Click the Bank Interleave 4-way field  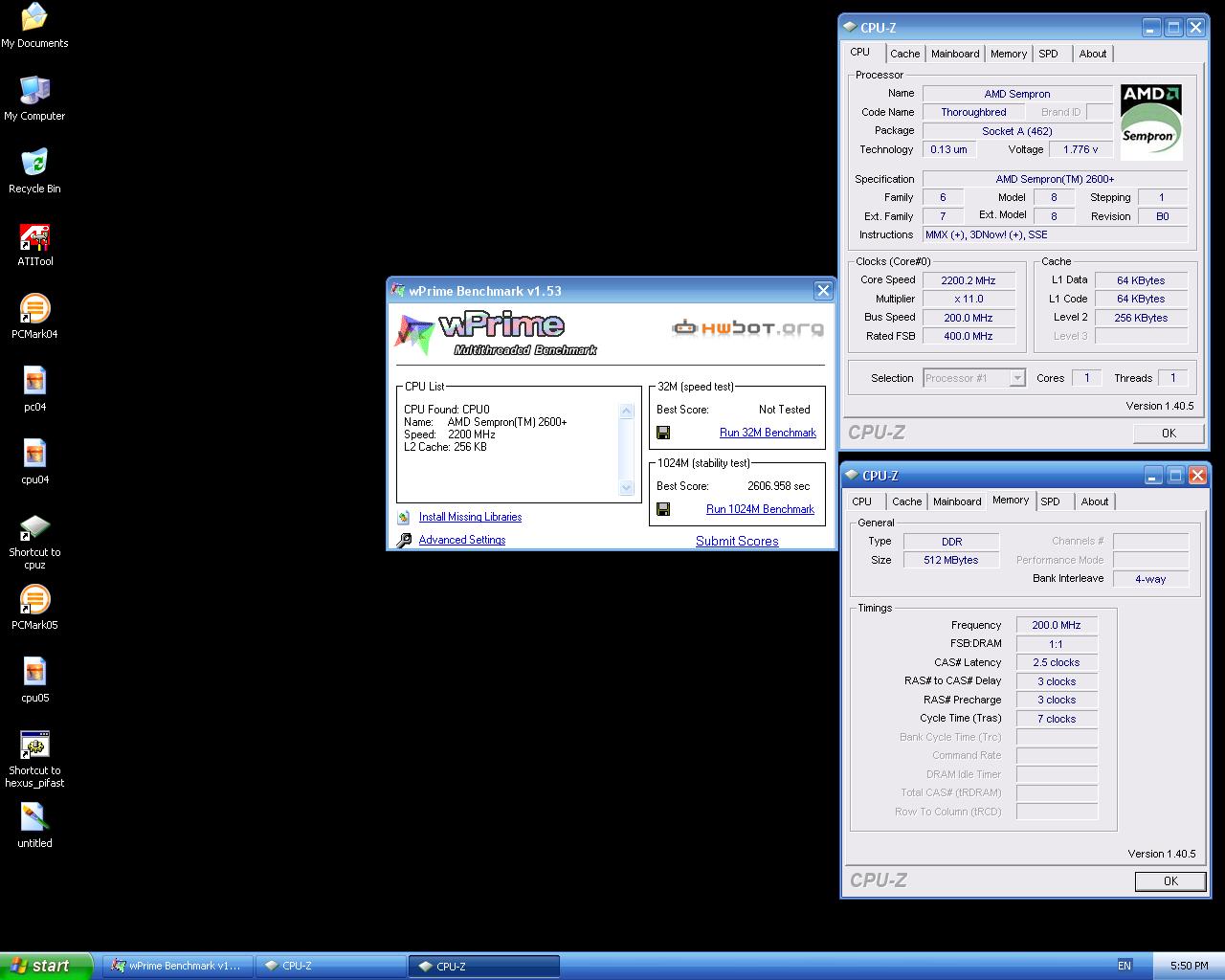tap(1150, 579)
